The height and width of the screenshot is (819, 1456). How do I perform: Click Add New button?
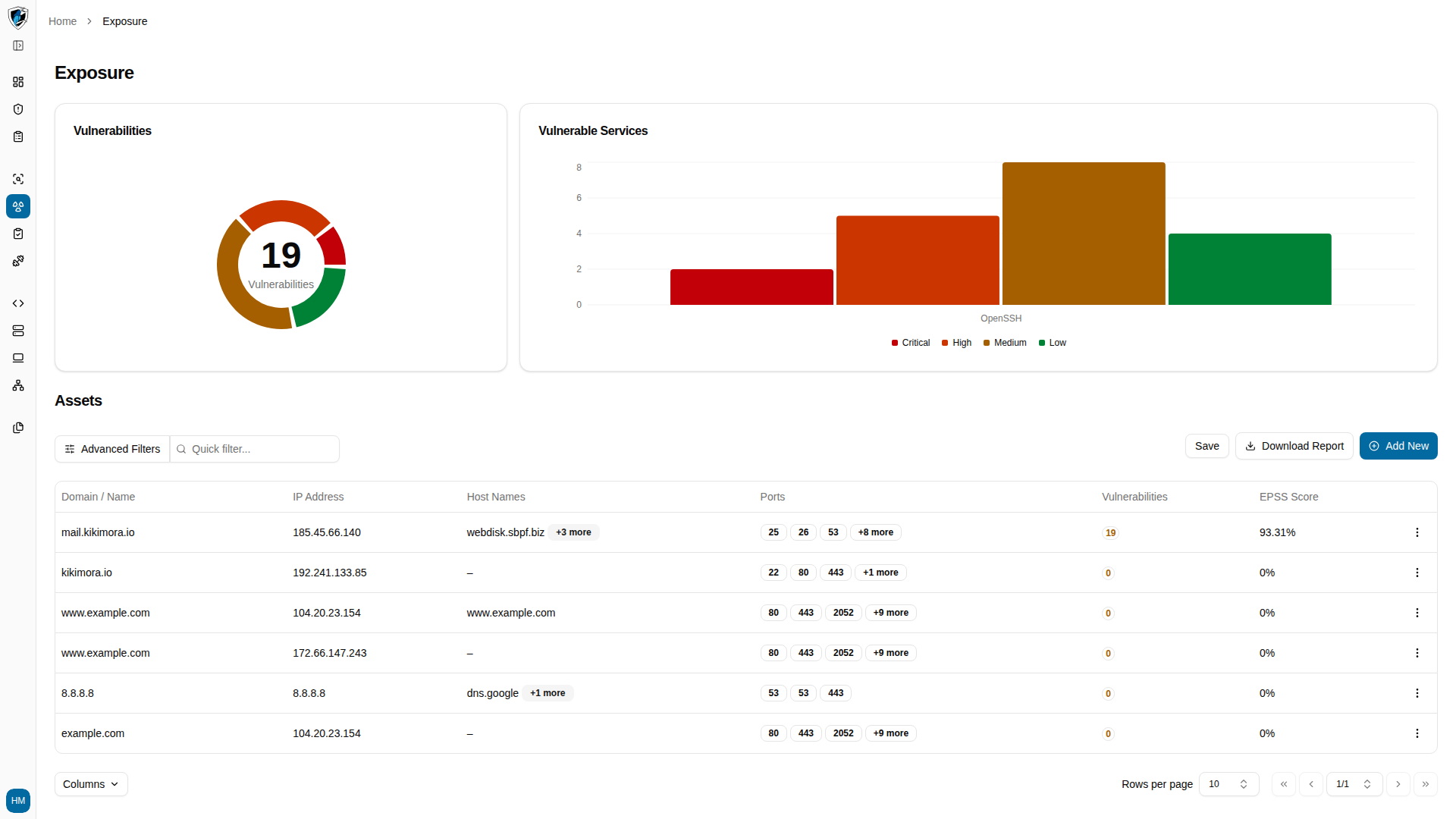(x=1398, y=446)
